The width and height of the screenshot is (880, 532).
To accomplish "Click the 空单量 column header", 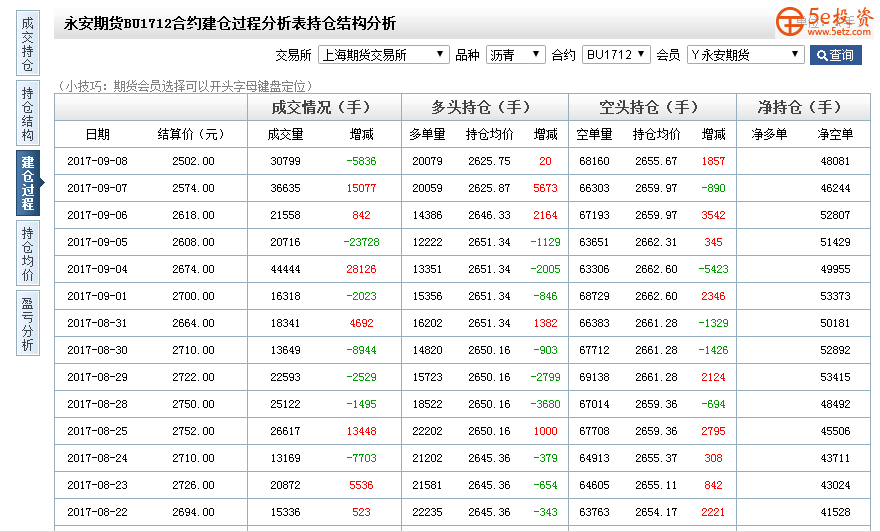I will [594, 135].
